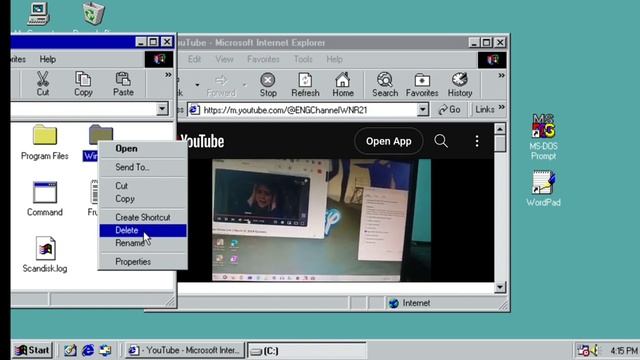Image resolution: width=640 pixels, height=360 pixels.
Task: Click the Stop button in Internet Explorer
Action: (268, 84)
